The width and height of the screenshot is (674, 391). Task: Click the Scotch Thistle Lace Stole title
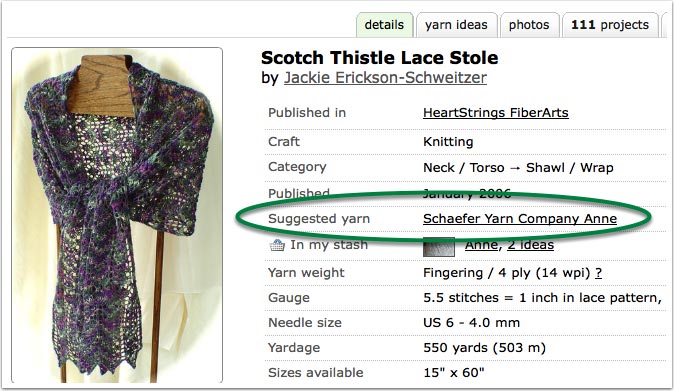tap(380, 58)
